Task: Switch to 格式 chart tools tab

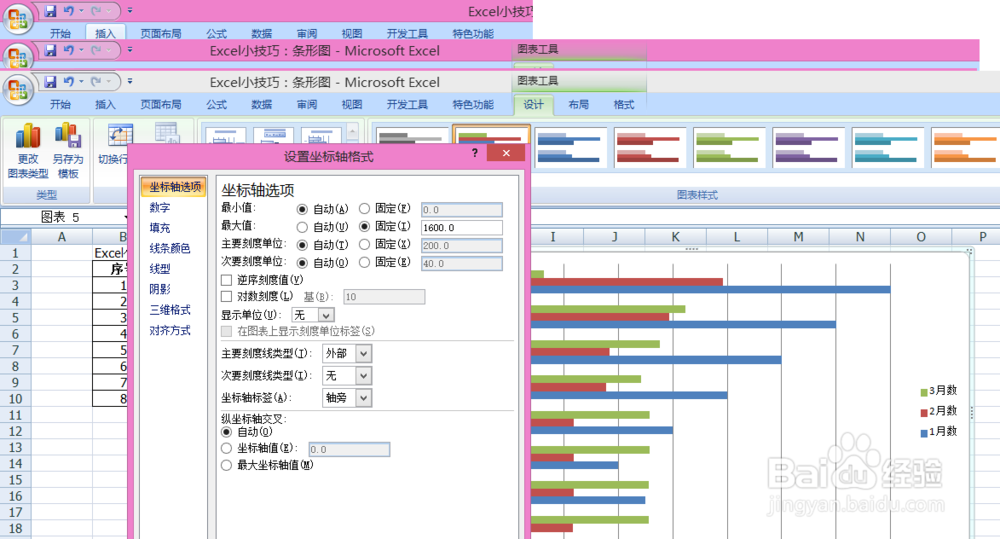Action: (624, 105)
